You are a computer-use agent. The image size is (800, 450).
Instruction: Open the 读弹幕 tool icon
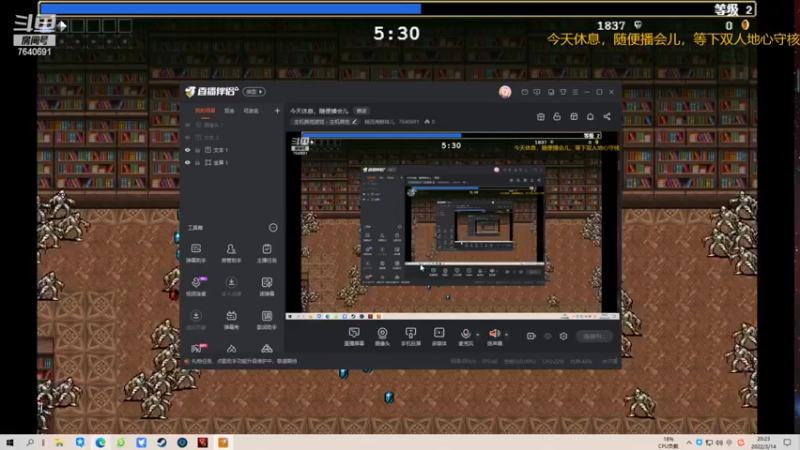click(267, 286)
